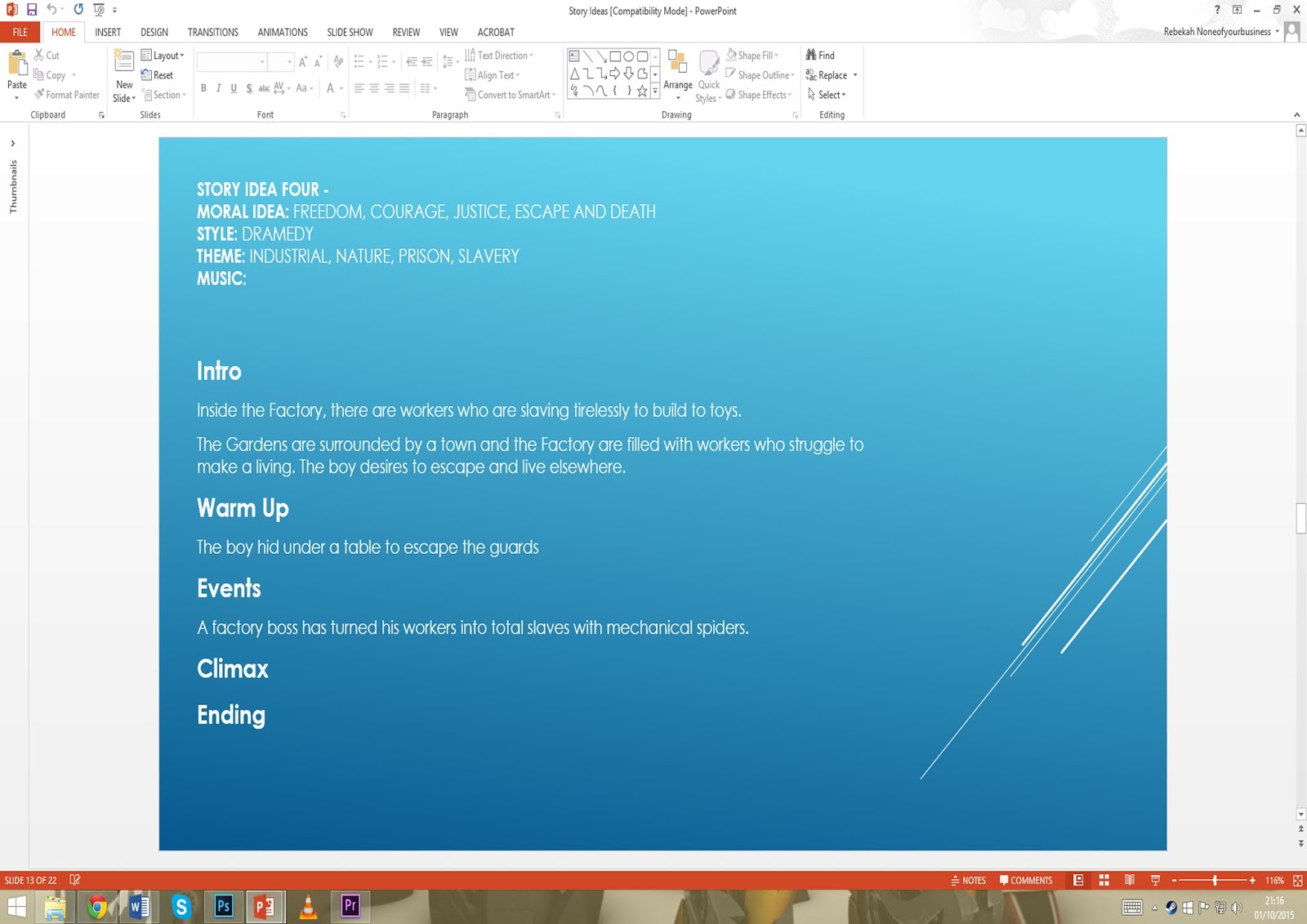
Task: Open the ANIMATIONS tab
Action: (x=283, y=32)
